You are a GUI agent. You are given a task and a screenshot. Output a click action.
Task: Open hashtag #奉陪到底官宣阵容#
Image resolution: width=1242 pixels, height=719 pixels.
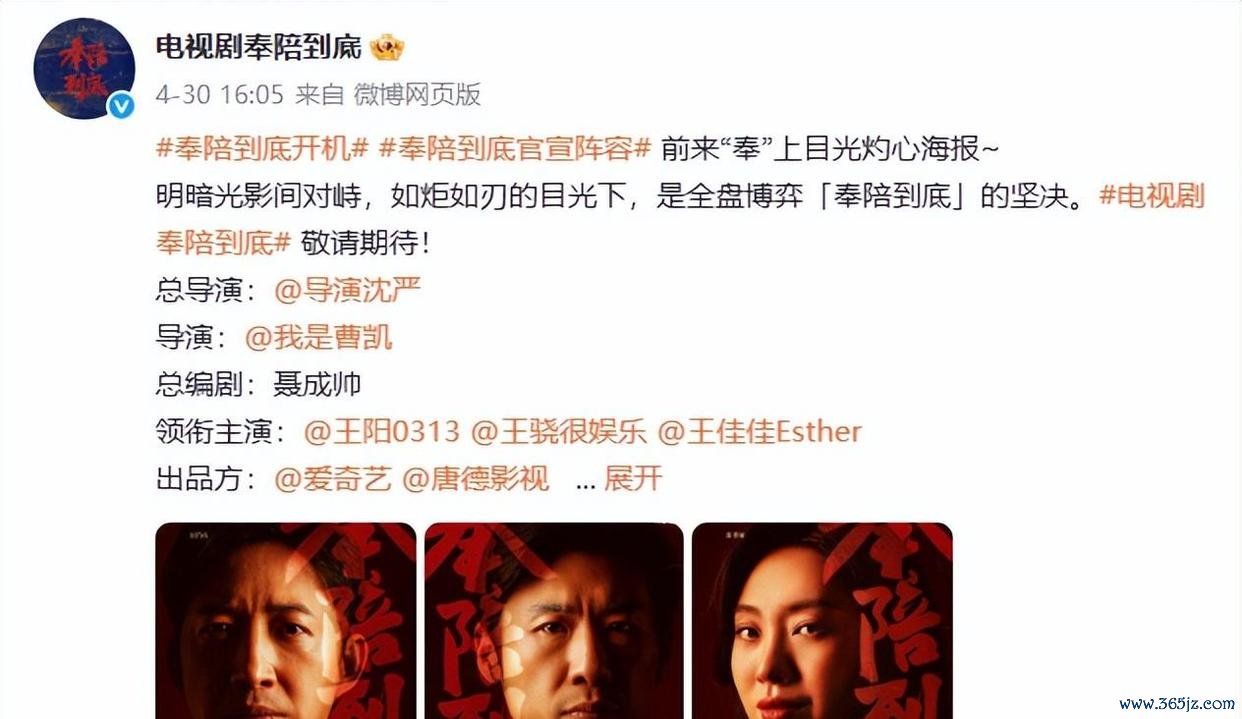pyautogui.click(x=515, y=150)
